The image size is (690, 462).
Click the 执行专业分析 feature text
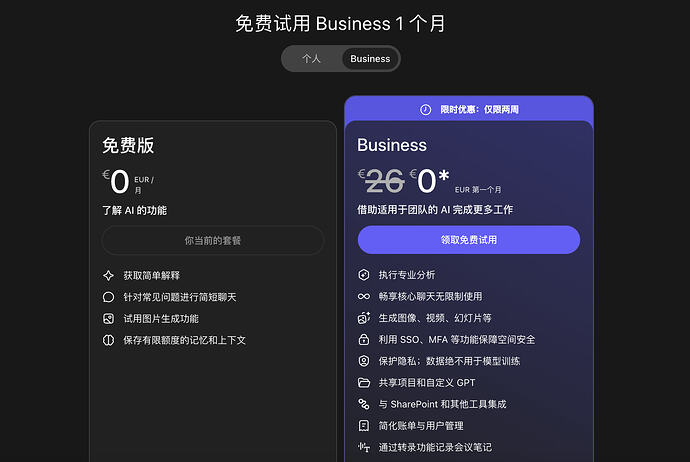[x=407, y=275]
